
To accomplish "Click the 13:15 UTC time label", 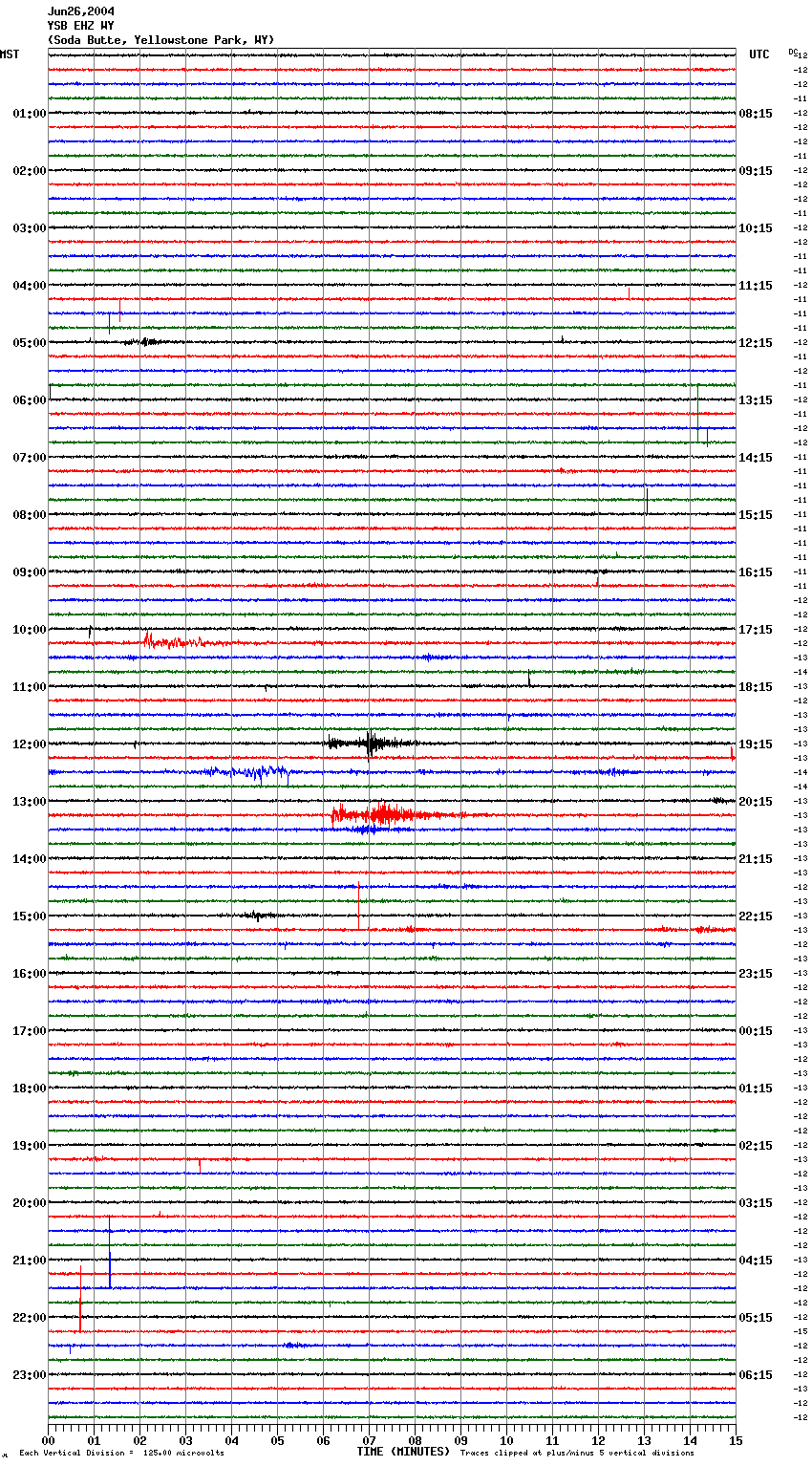I will pos(756,400).
